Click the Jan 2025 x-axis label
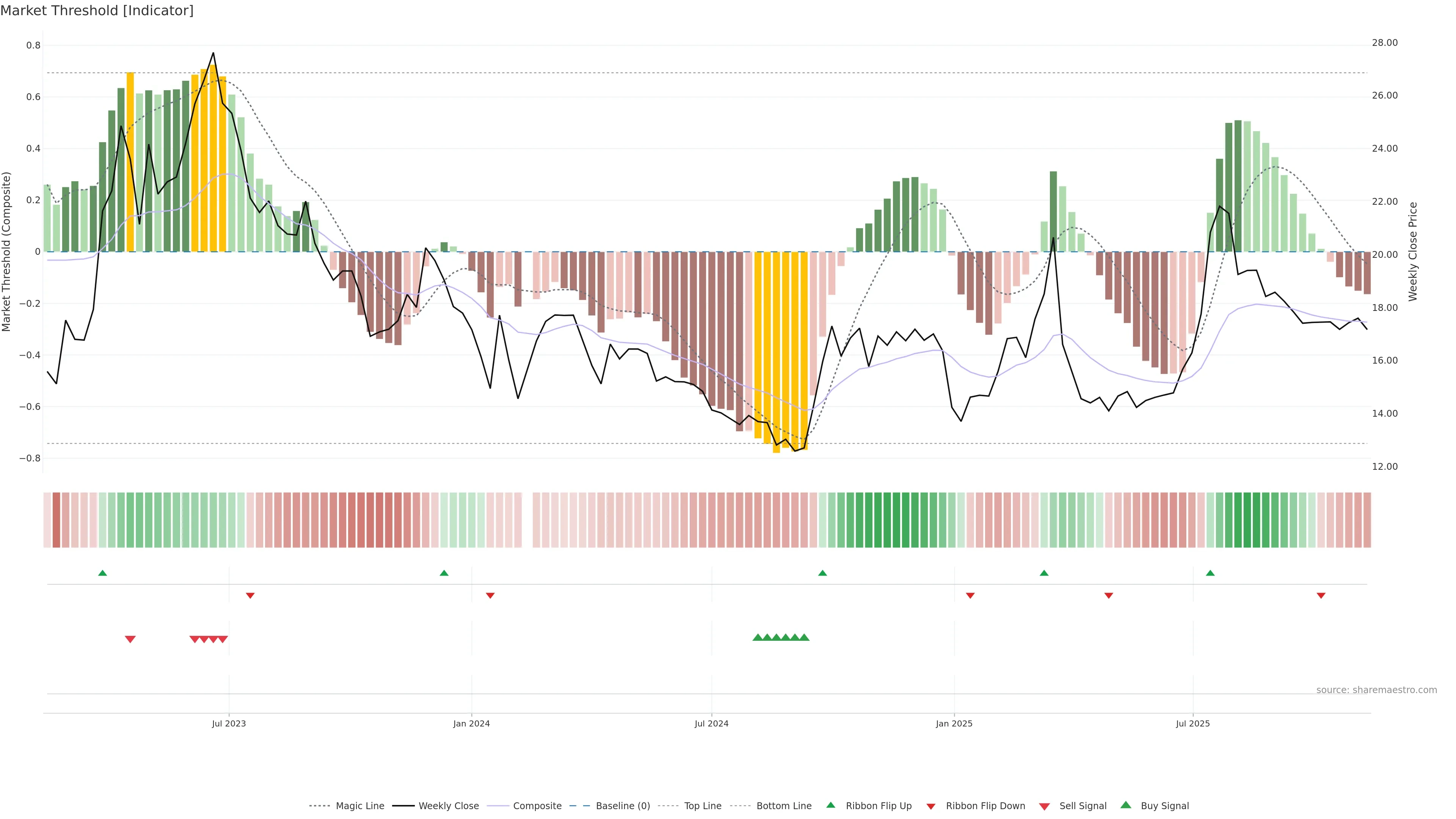The image size is (1456, 819). tap(954, 723)
